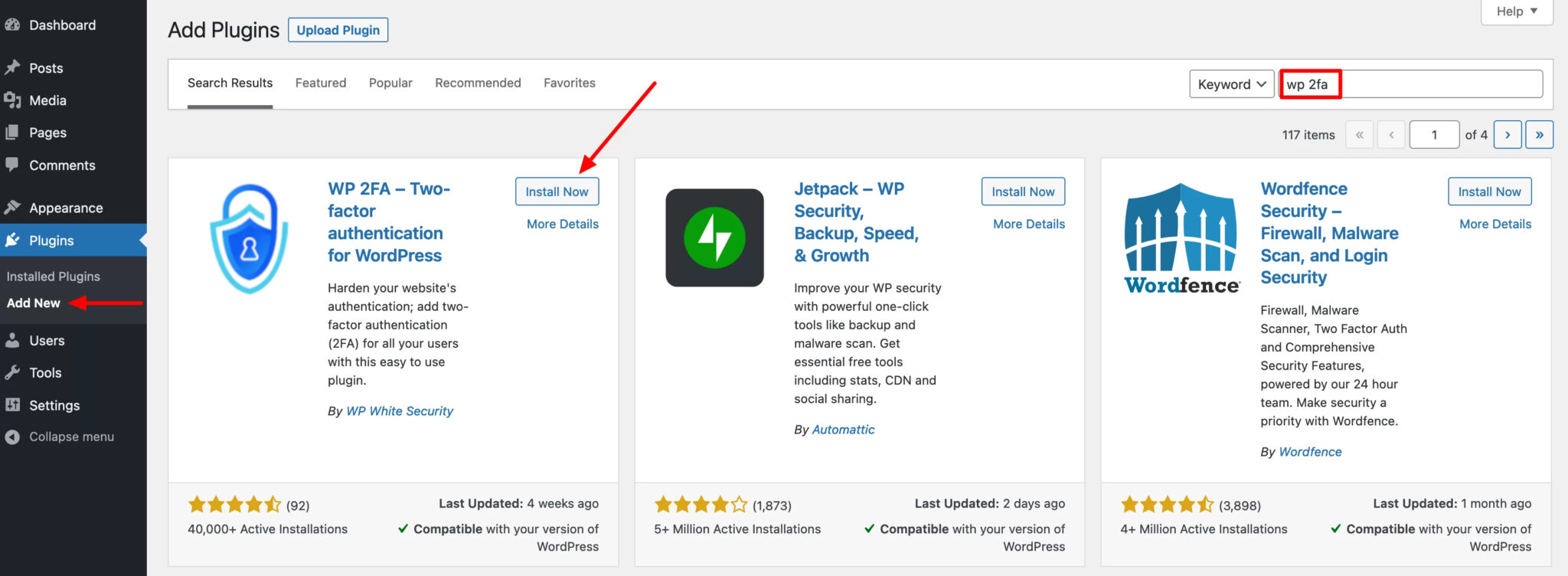Expand the Help panel

click(1517, 11)
